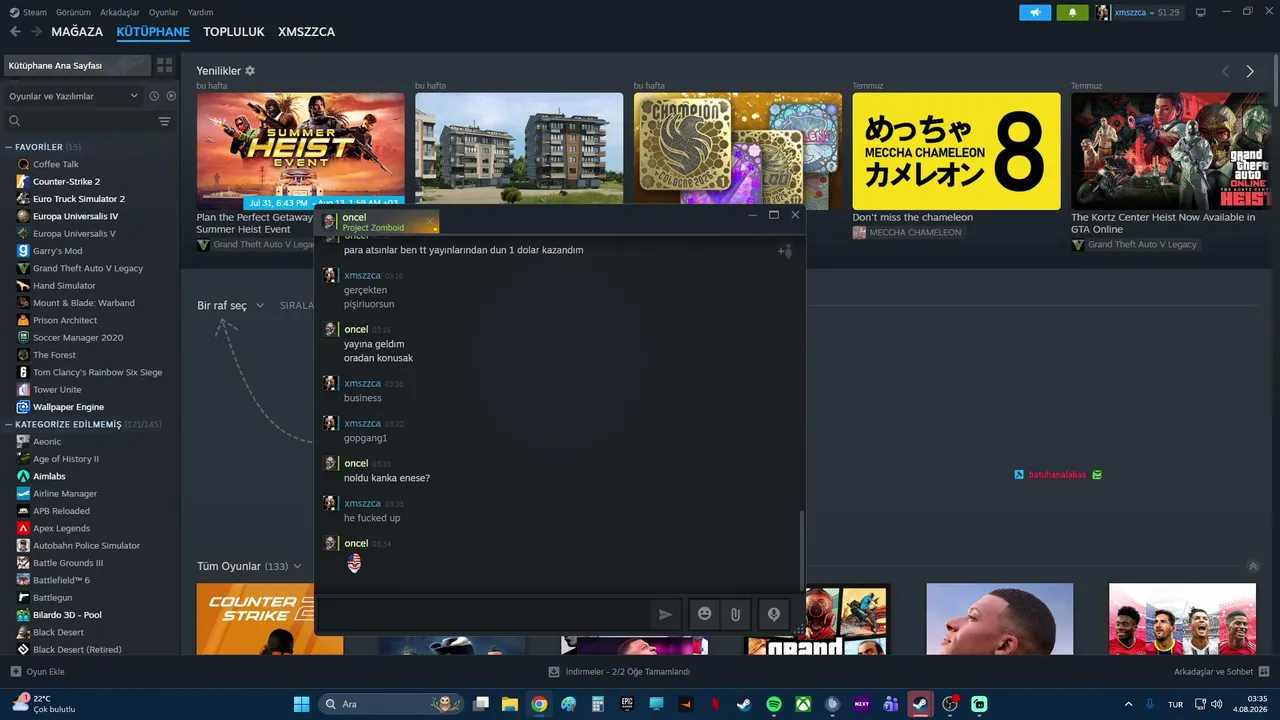The height and width of the screenshot is (720, 1280).
Task: Click the Windows taskbar search box
Action: point(393,704)
